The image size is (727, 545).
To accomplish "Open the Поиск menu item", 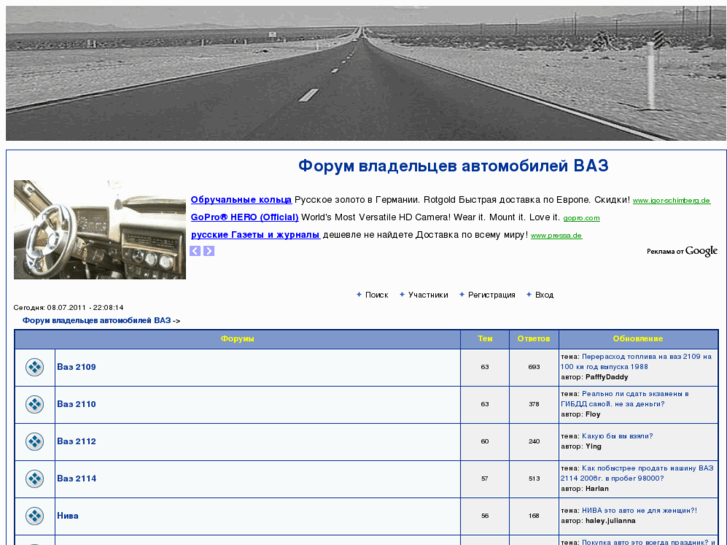I will click(x=376, y=295).
